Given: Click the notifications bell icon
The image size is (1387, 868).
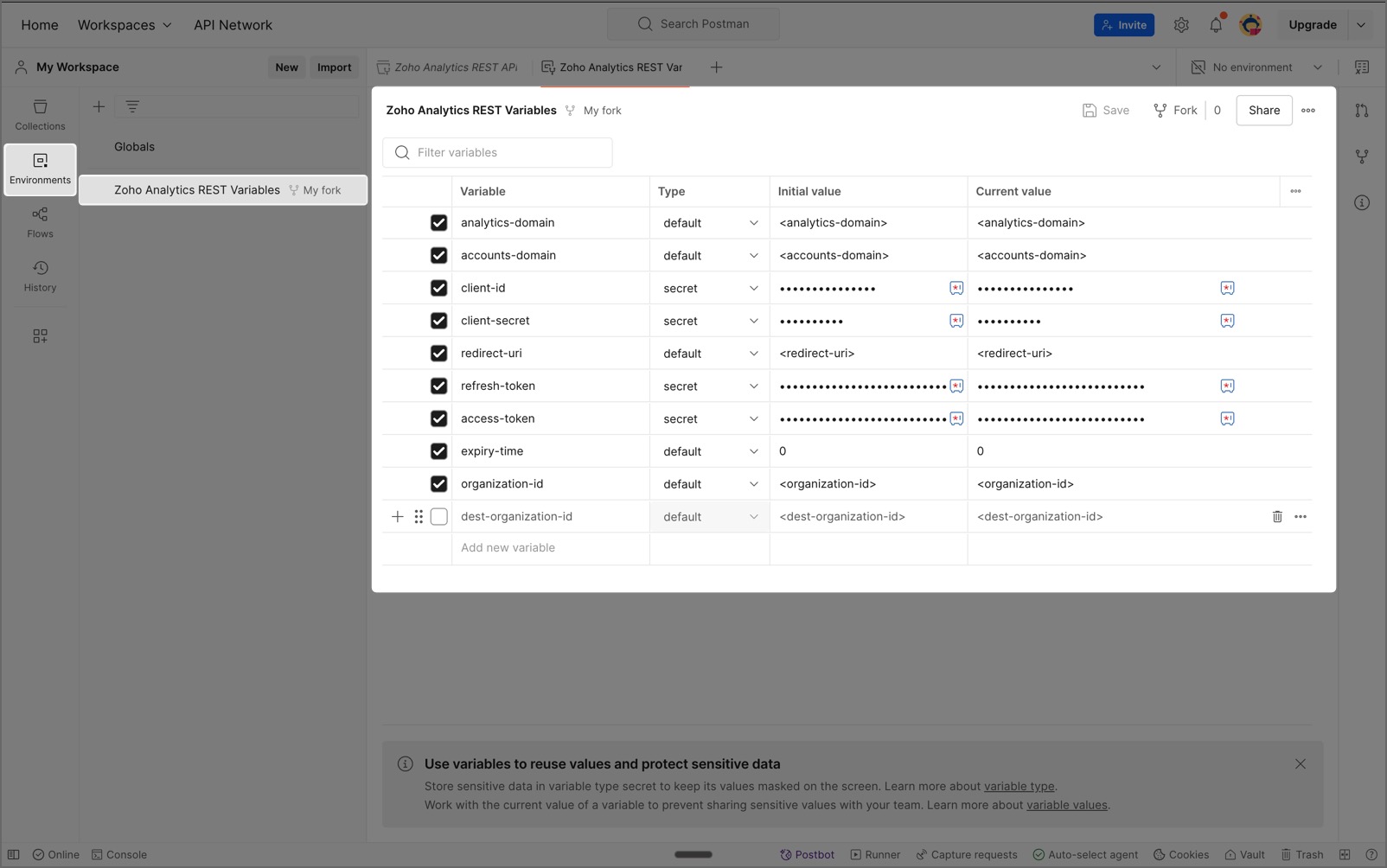Looking at the screenshot, I should pos(1215,25).
